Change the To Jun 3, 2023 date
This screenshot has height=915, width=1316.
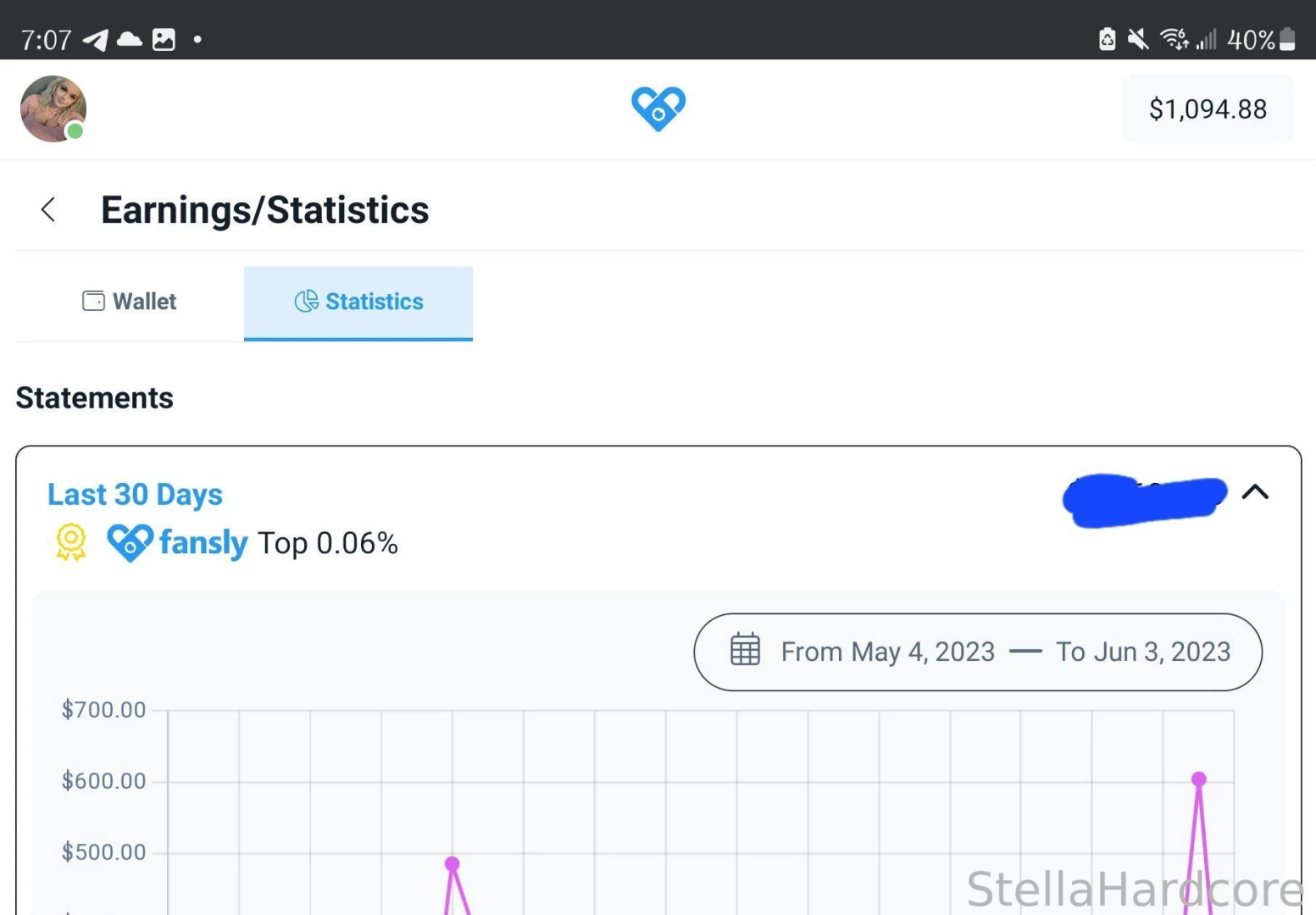(1142, 652)
